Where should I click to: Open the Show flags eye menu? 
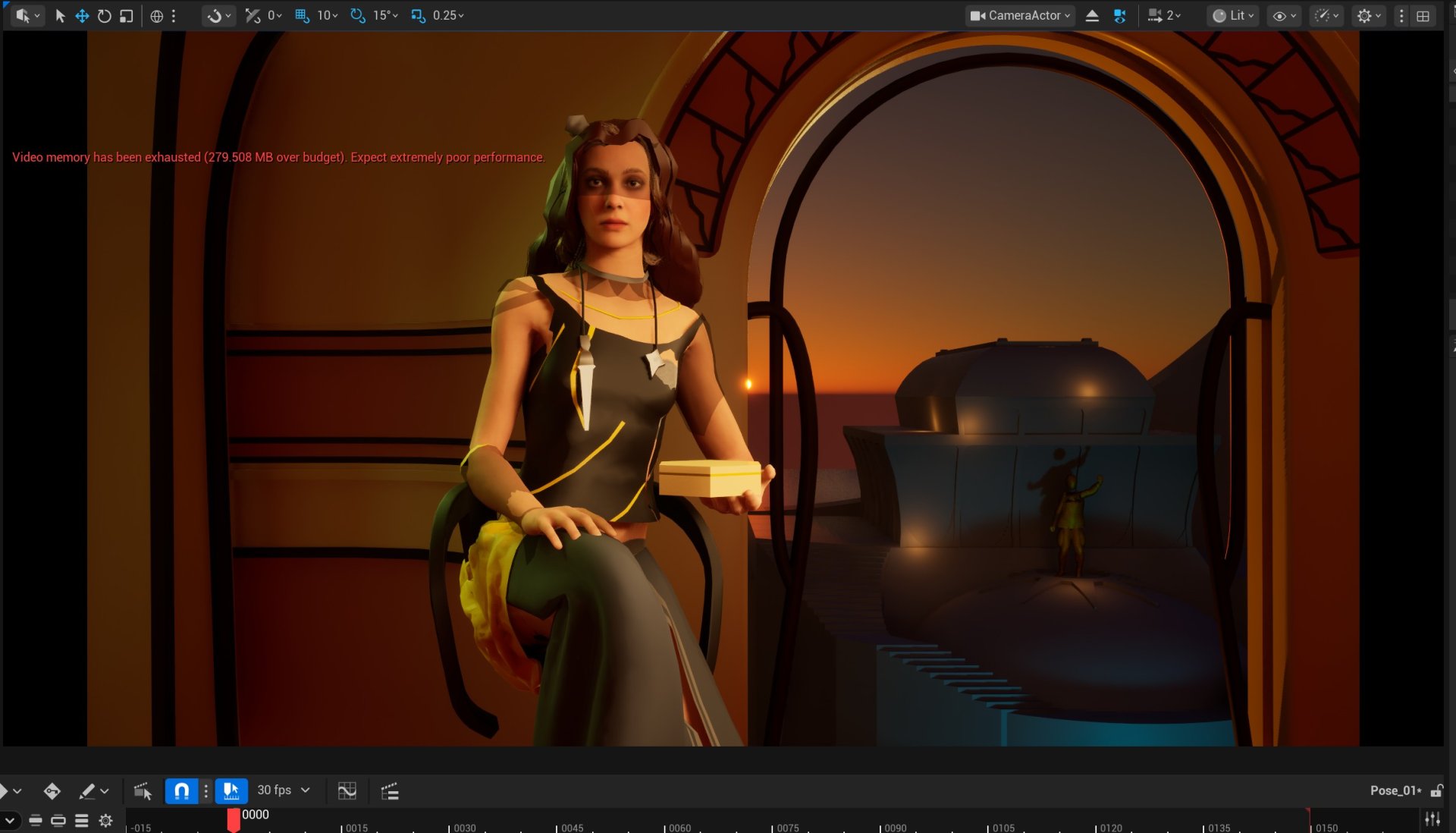click(1284, 16)
